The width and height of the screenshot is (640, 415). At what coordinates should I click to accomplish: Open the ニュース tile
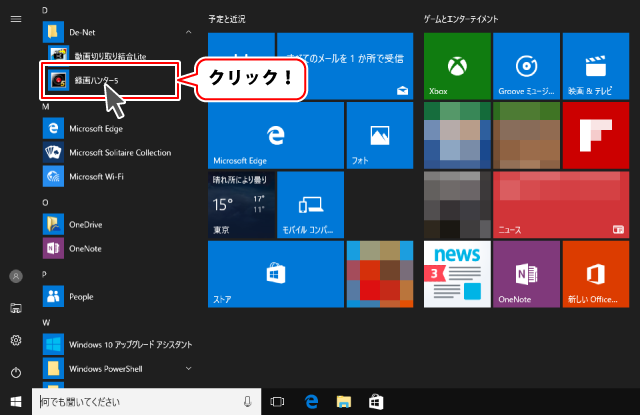pyautogui.click(x=561, y=204)
